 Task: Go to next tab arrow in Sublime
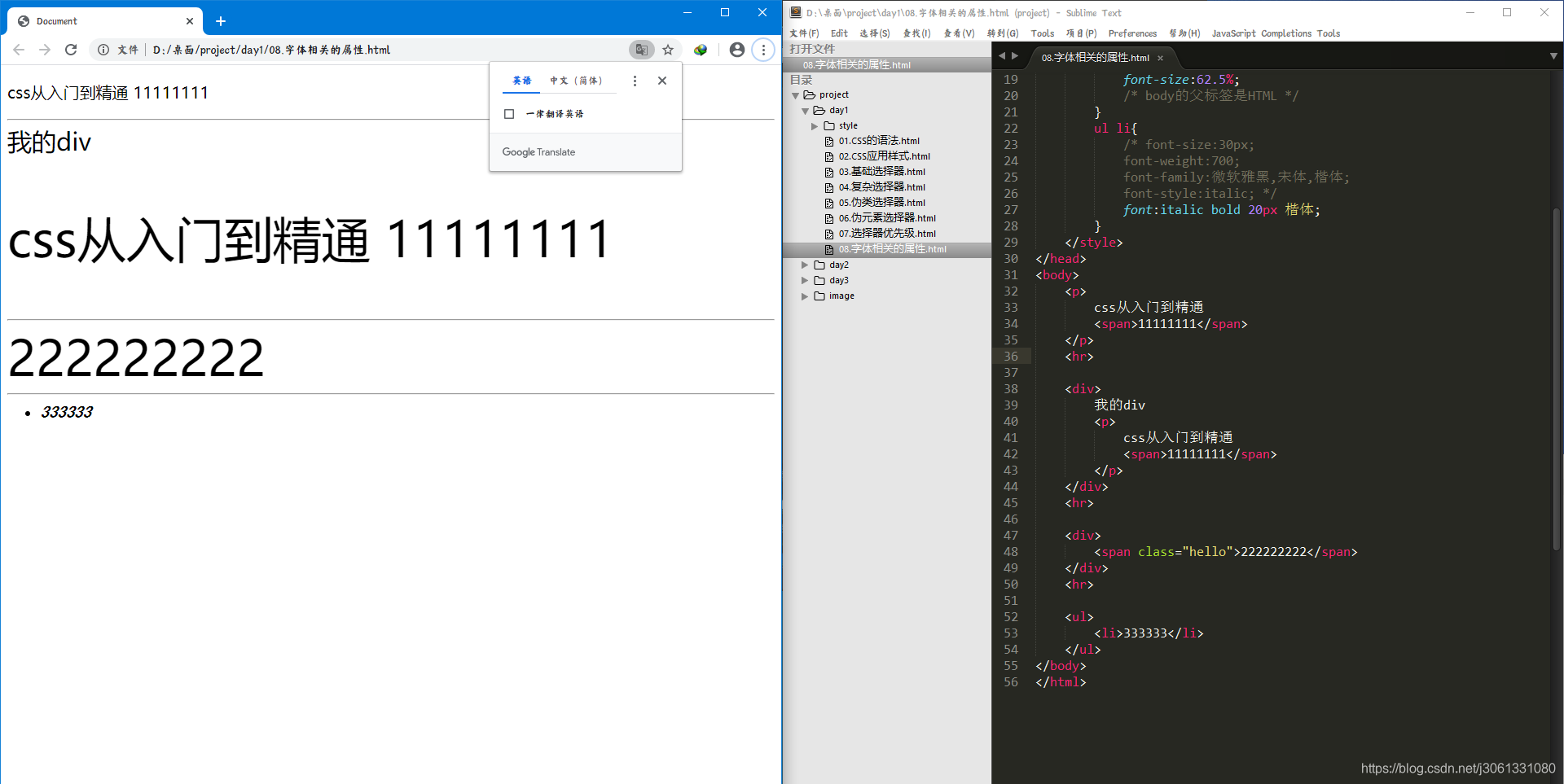click(1015, 56)
